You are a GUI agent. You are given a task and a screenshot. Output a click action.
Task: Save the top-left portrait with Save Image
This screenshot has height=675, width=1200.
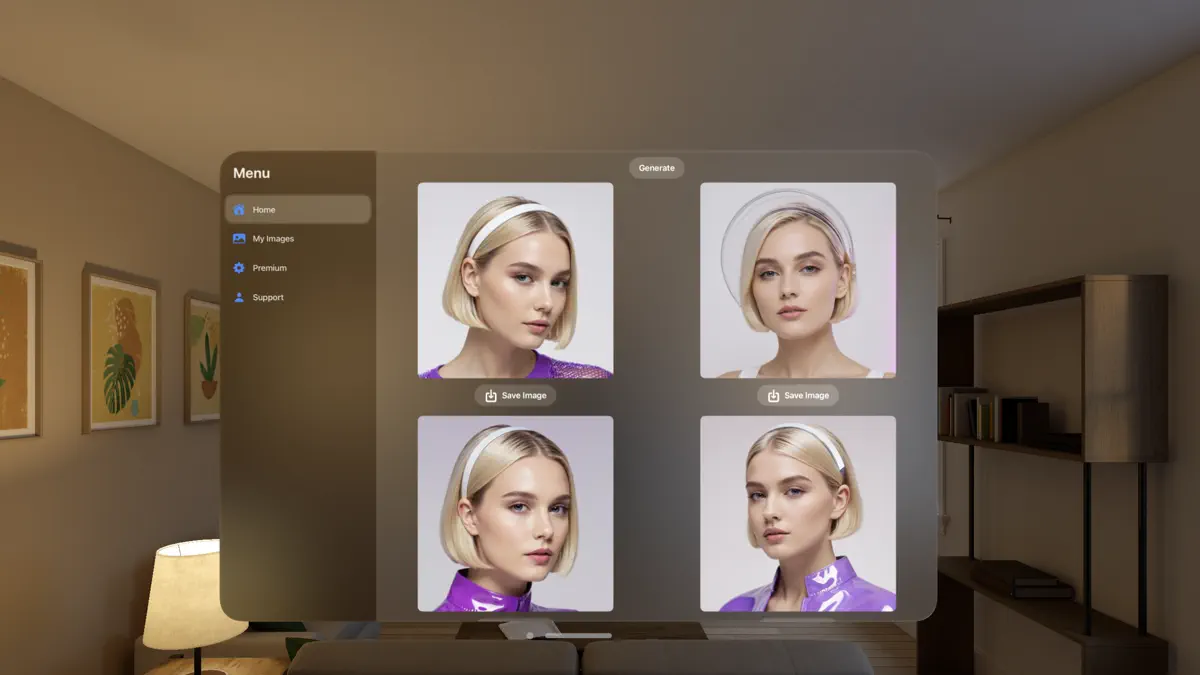pos(515,395)
